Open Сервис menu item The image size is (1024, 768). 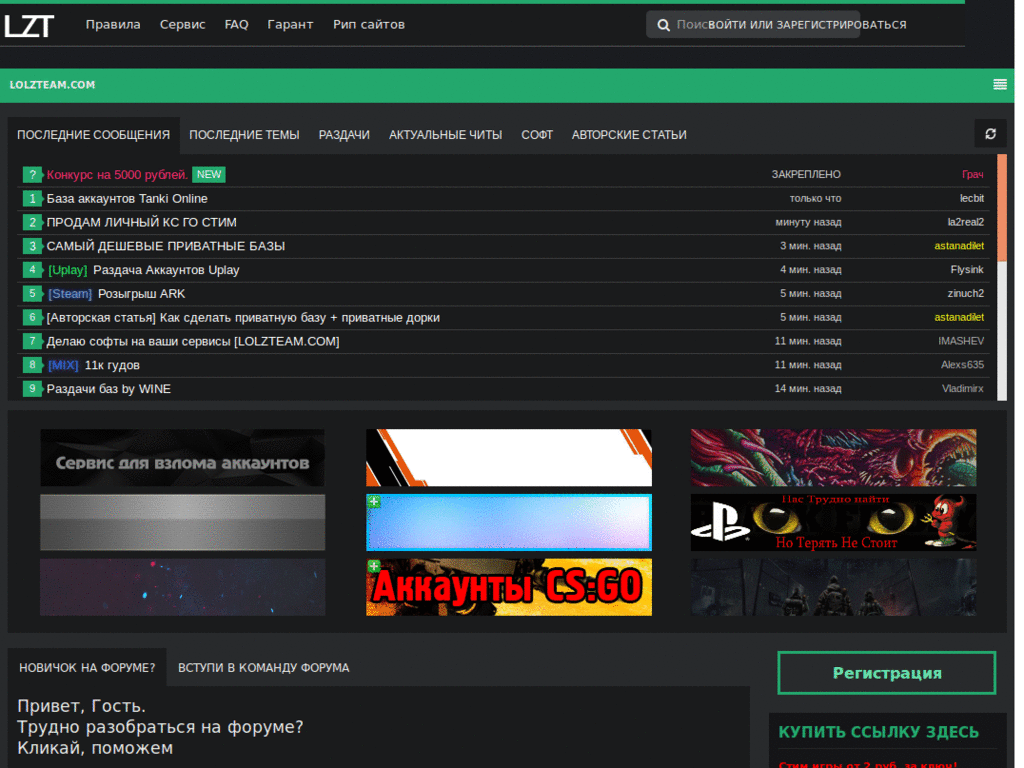click(x=183, y=25)
